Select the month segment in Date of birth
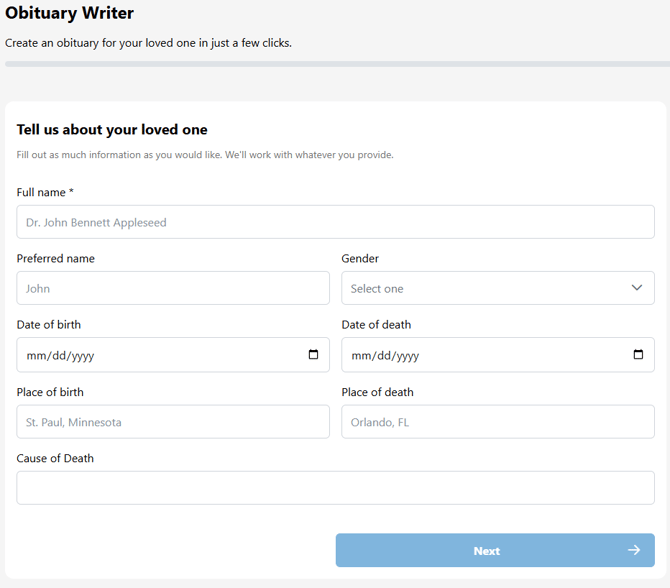The image size is (670, 588). pyautogui.click(x=36, y=356)
